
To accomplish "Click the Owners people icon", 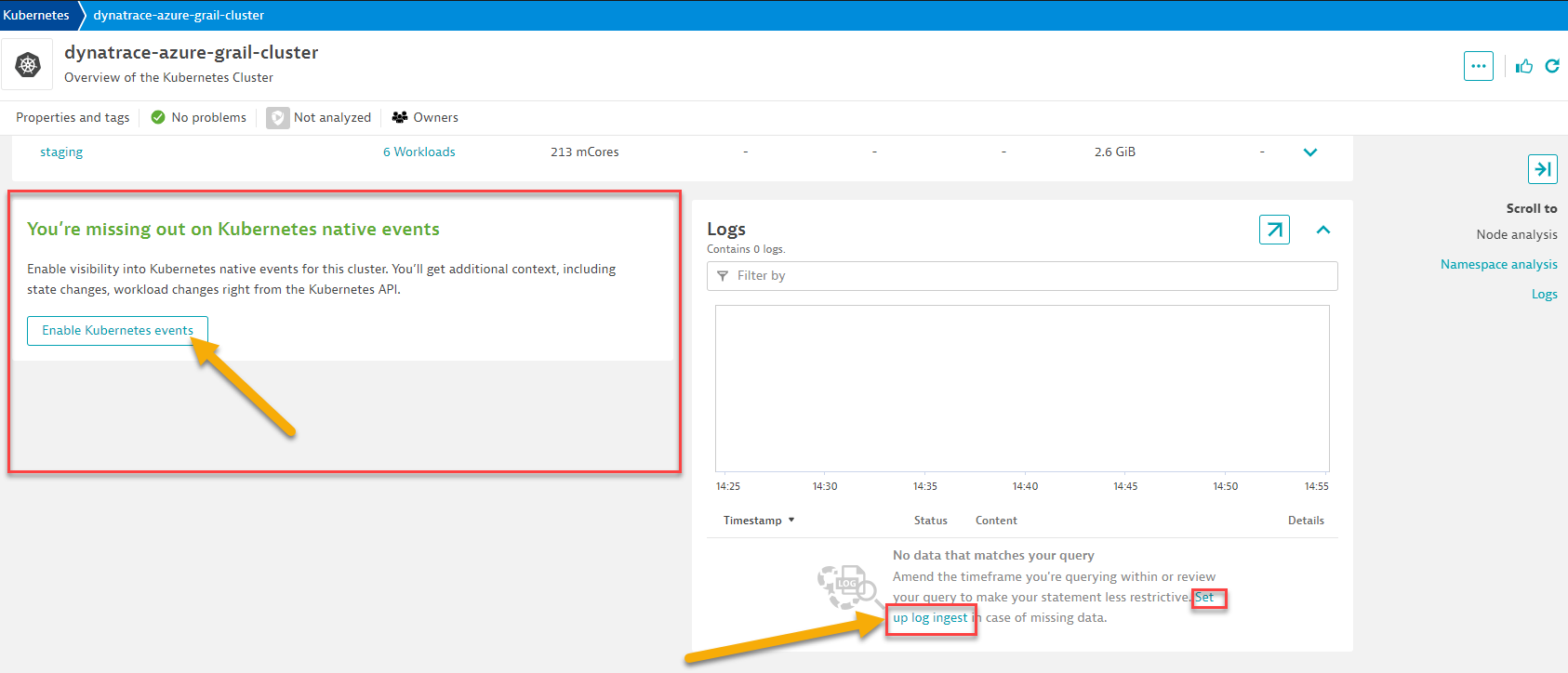I will (x=400, y=118).
